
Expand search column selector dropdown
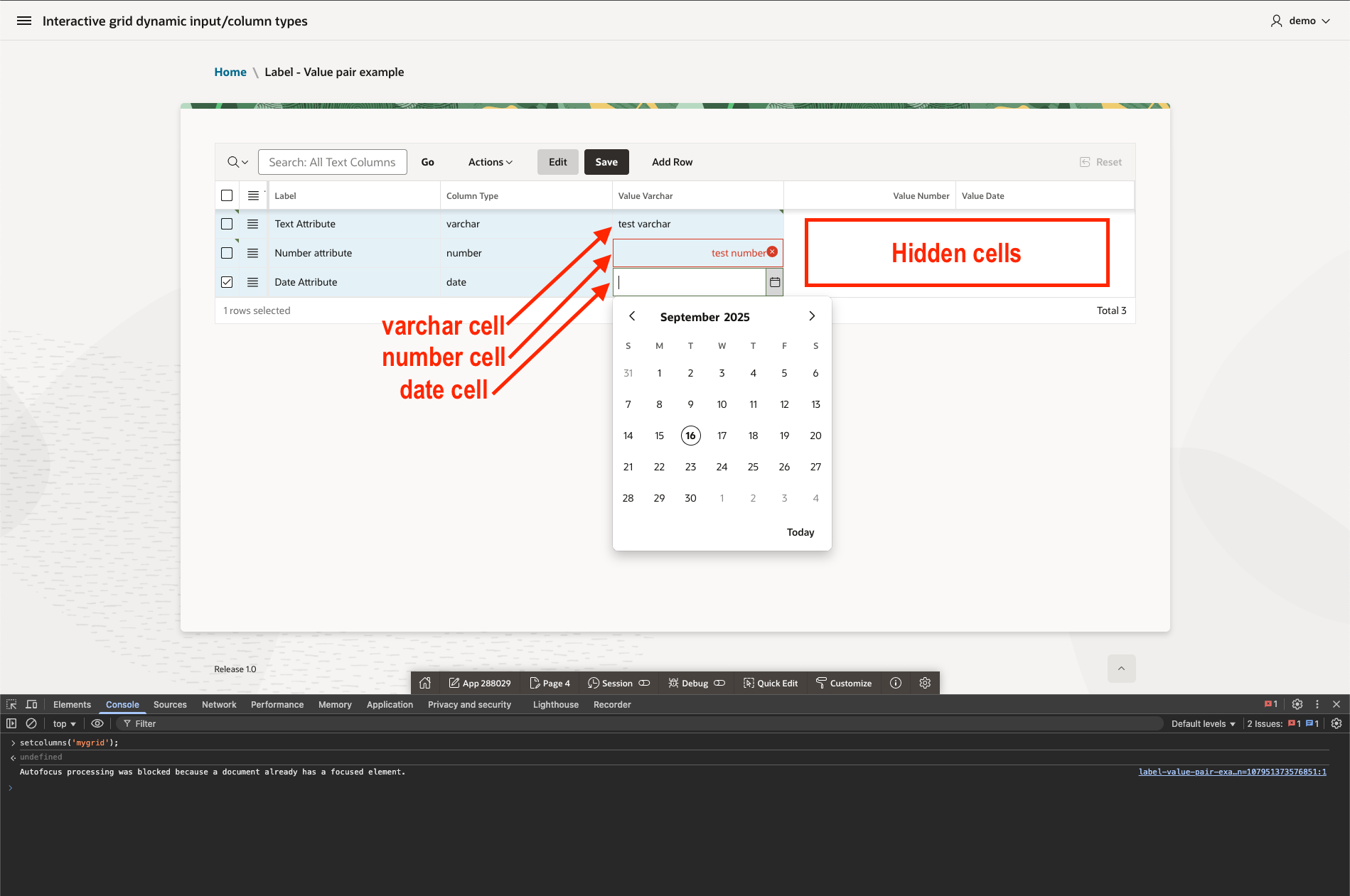[237, 162]
